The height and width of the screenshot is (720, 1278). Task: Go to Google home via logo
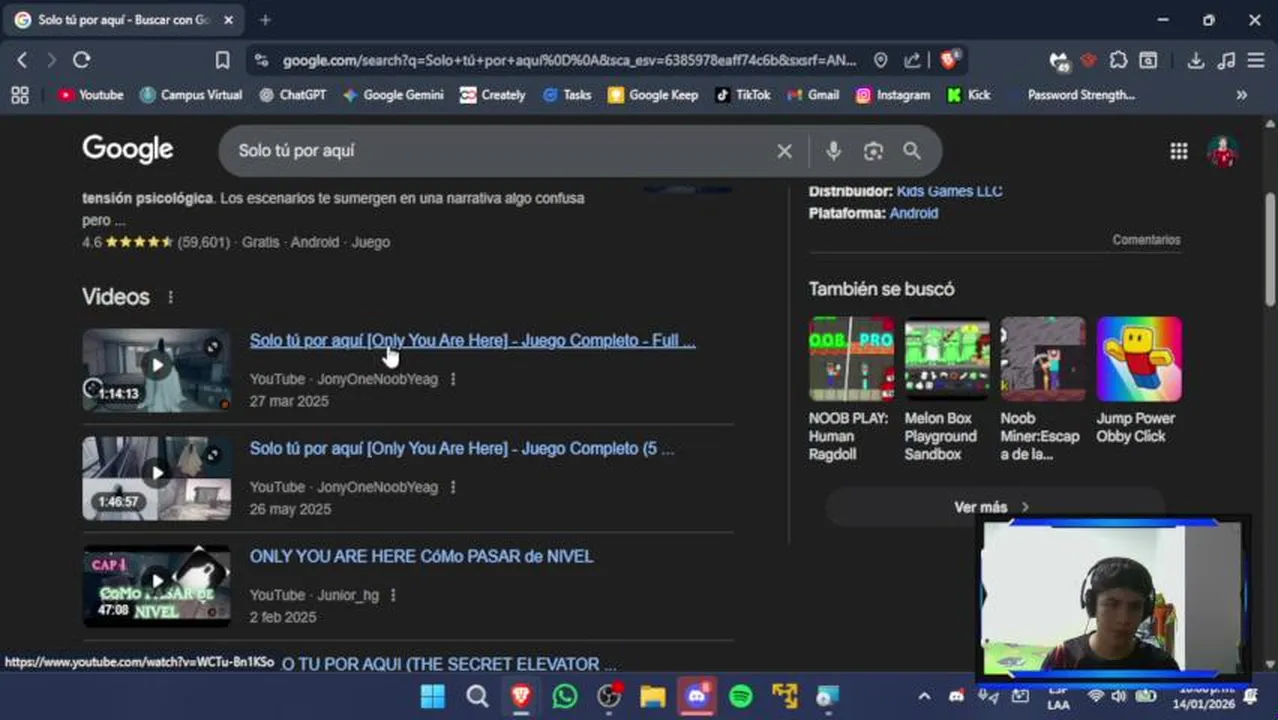(x=128, y=150)
